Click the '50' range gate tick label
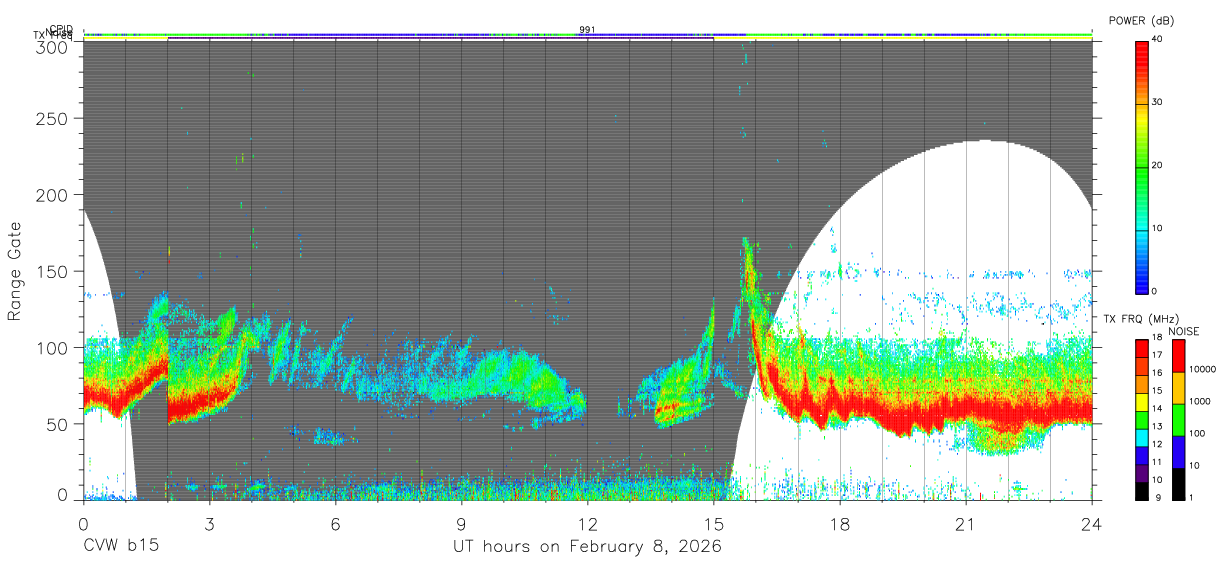 (x=59, y=424)
